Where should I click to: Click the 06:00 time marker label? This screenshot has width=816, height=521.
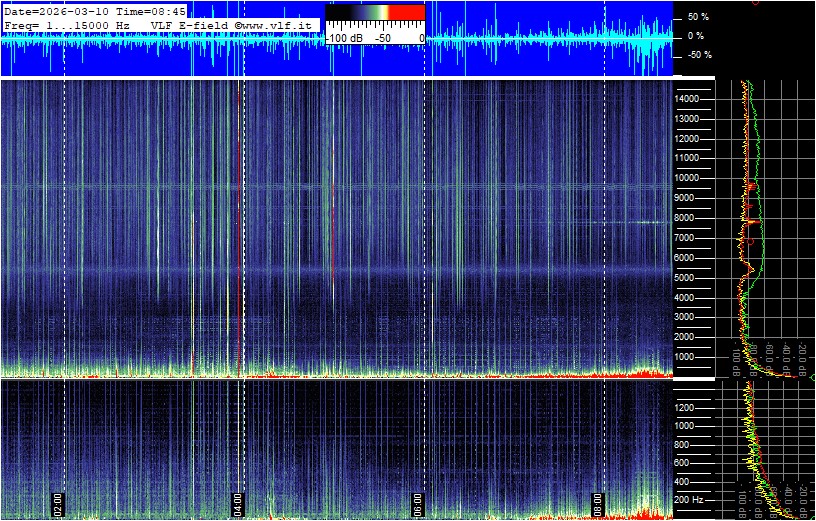pos(417,501)
